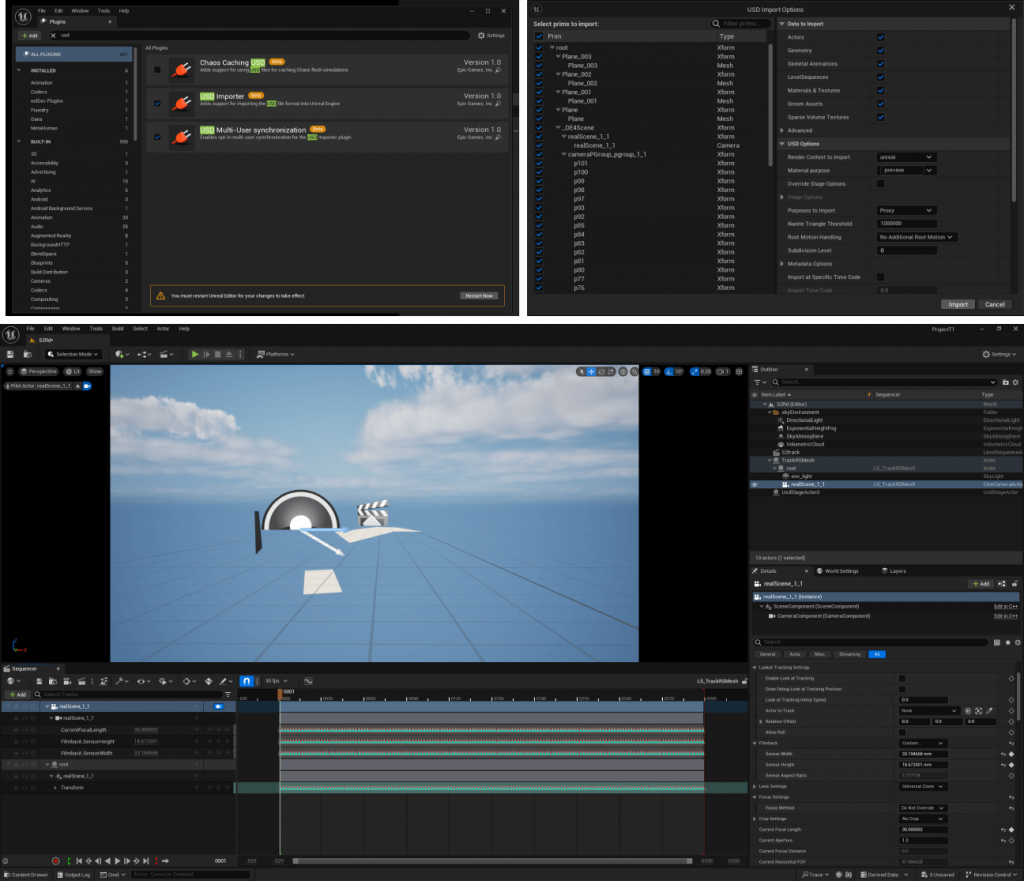Open Material purpose dropdown

[906, 170]
